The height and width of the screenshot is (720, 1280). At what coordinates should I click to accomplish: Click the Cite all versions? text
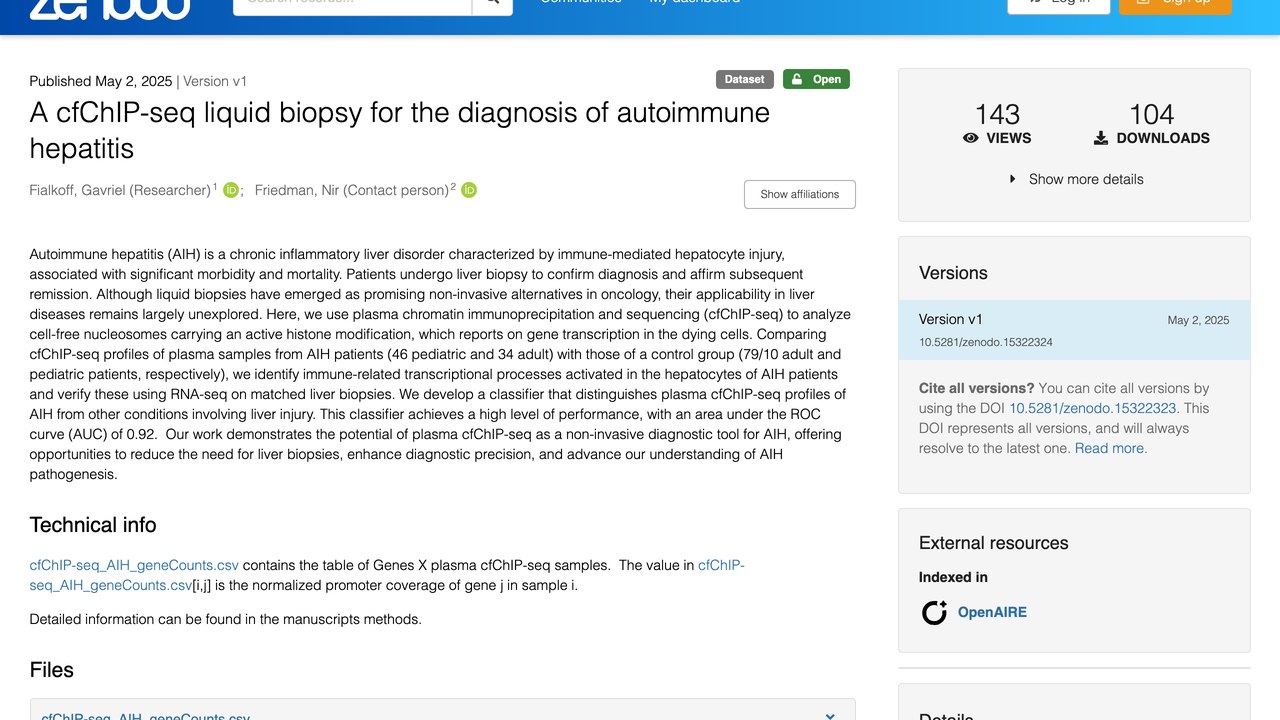(976, 388)
